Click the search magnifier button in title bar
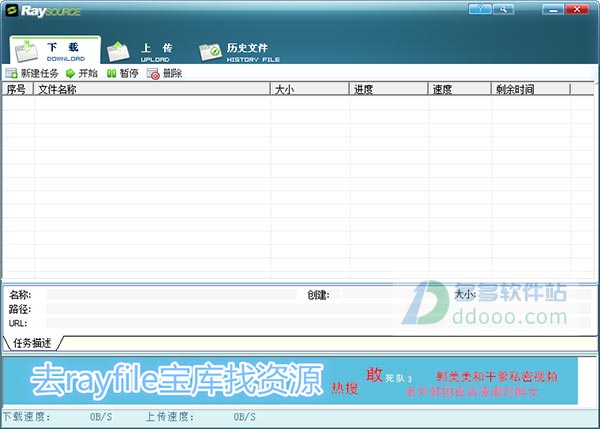 pos(504,9)
